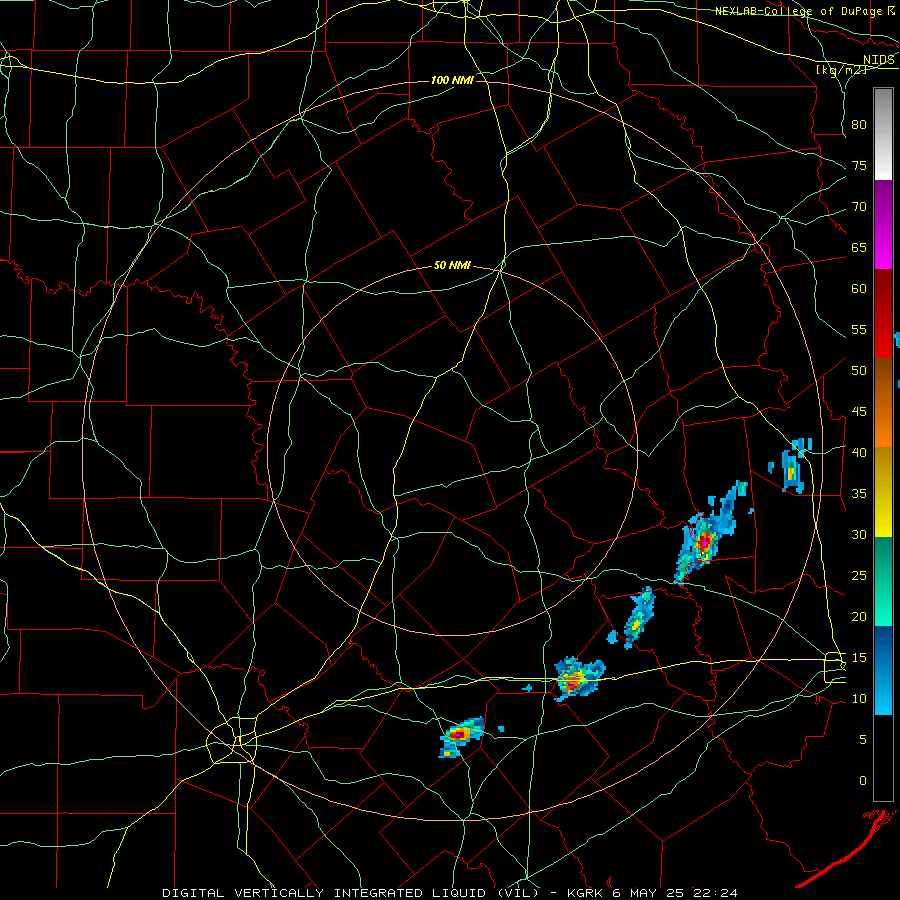Click the 40 value on the scale
The image size is (900, 900).
pyautogui.click(x=859, y=453)
